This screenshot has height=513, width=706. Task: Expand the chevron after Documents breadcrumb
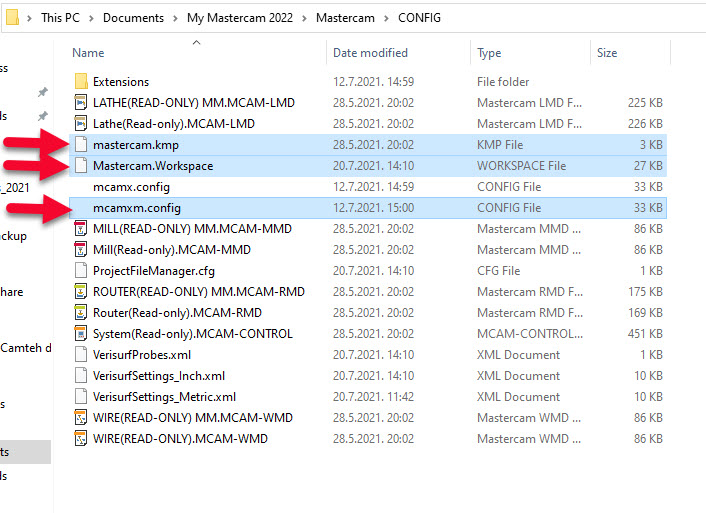click(176, 18)
